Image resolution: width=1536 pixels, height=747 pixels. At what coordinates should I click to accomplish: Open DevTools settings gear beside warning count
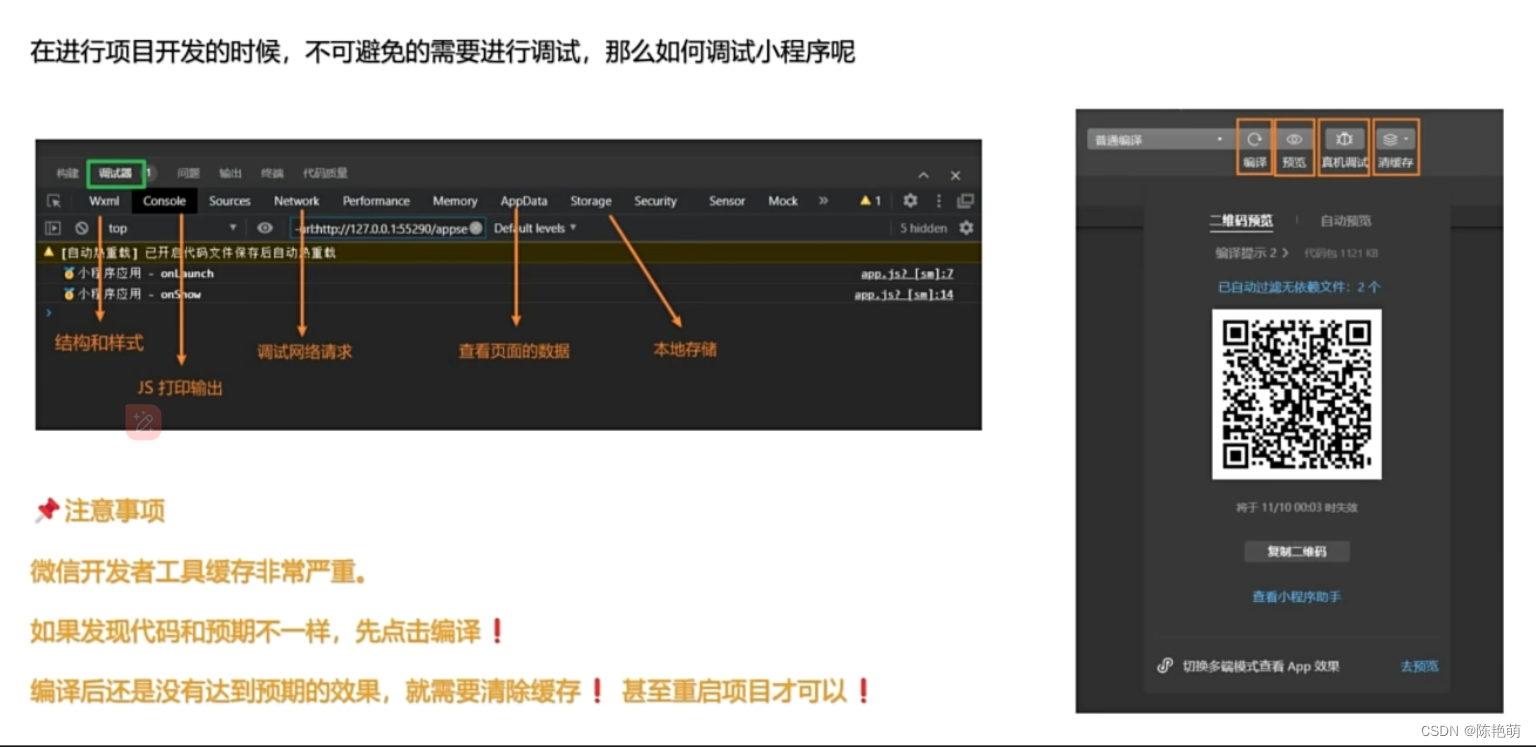910,201
